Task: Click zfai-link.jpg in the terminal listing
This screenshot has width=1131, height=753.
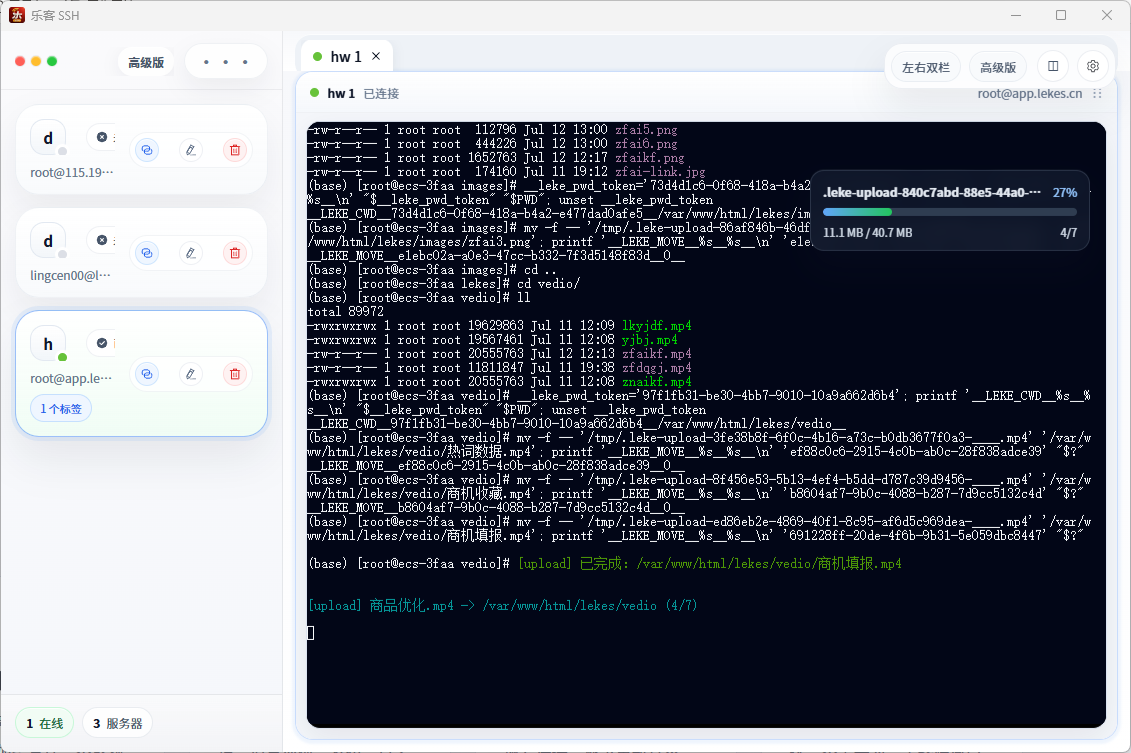Action: point(660,172)
